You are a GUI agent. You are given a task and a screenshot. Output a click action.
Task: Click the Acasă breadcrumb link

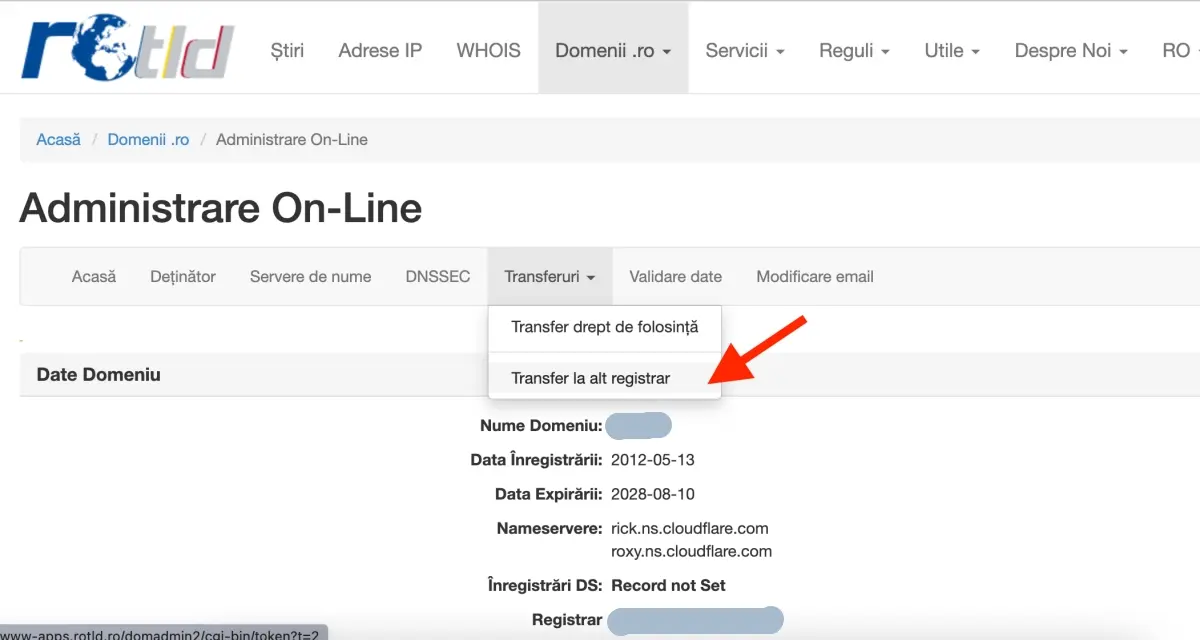click(x=58, y=140)
